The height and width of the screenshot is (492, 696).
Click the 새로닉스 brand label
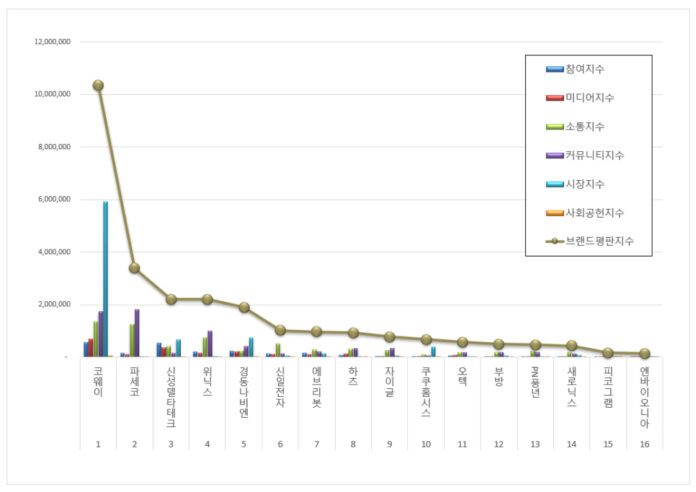click(x=572, y=387)
